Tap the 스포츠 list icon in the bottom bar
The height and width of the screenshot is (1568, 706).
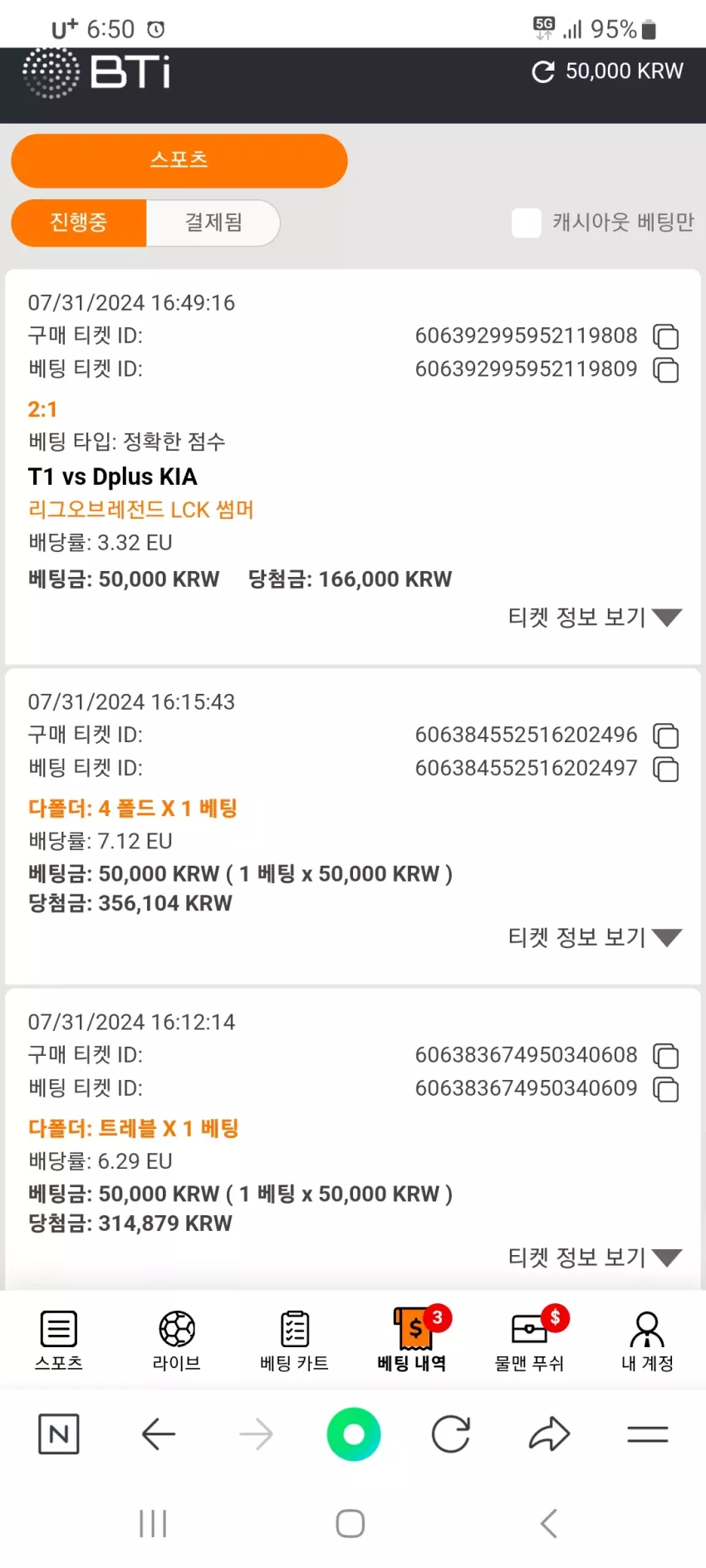pyautogui.click(x=59, y=1329)
